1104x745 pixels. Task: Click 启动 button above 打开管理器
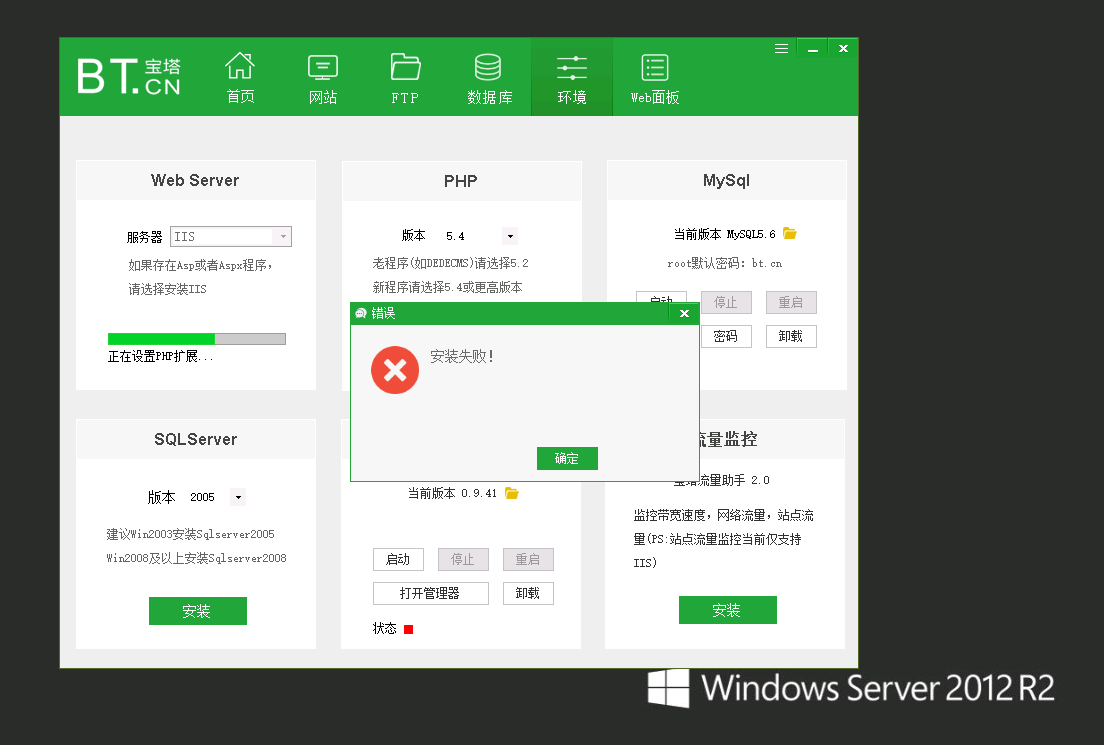pos(398,559)
